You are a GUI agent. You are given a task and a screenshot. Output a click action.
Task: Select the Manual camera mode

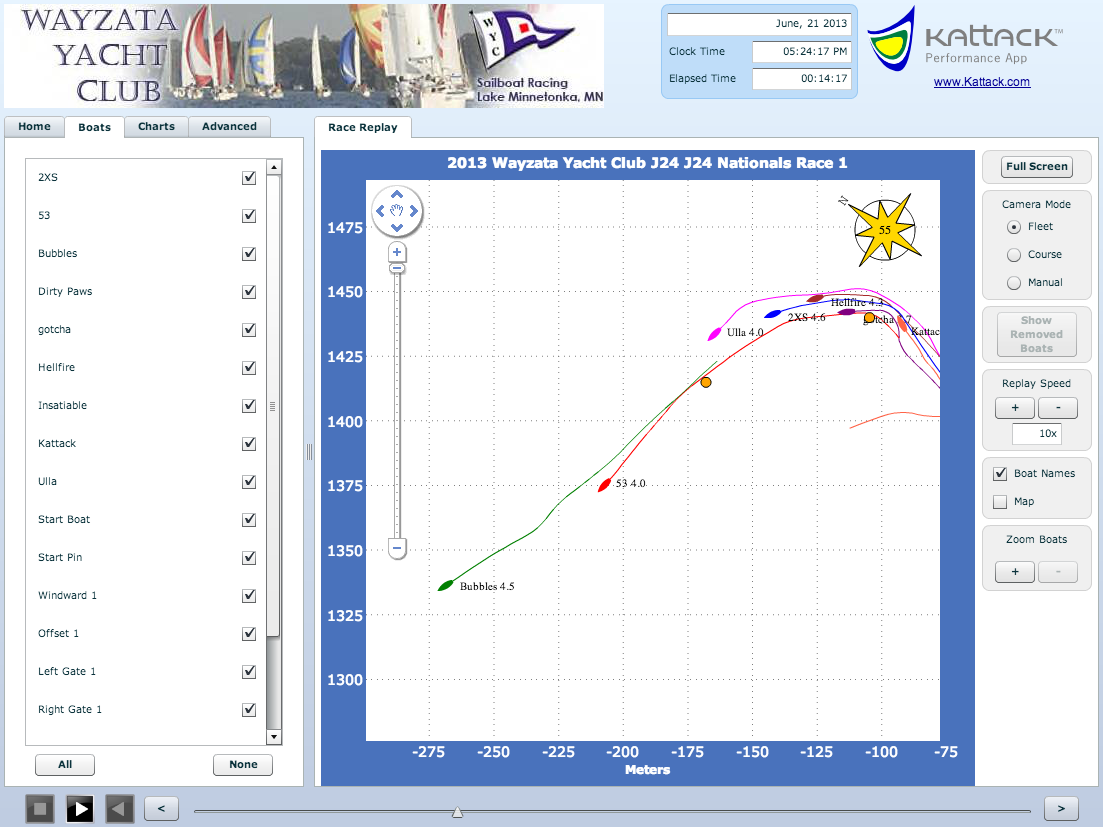1014,283
